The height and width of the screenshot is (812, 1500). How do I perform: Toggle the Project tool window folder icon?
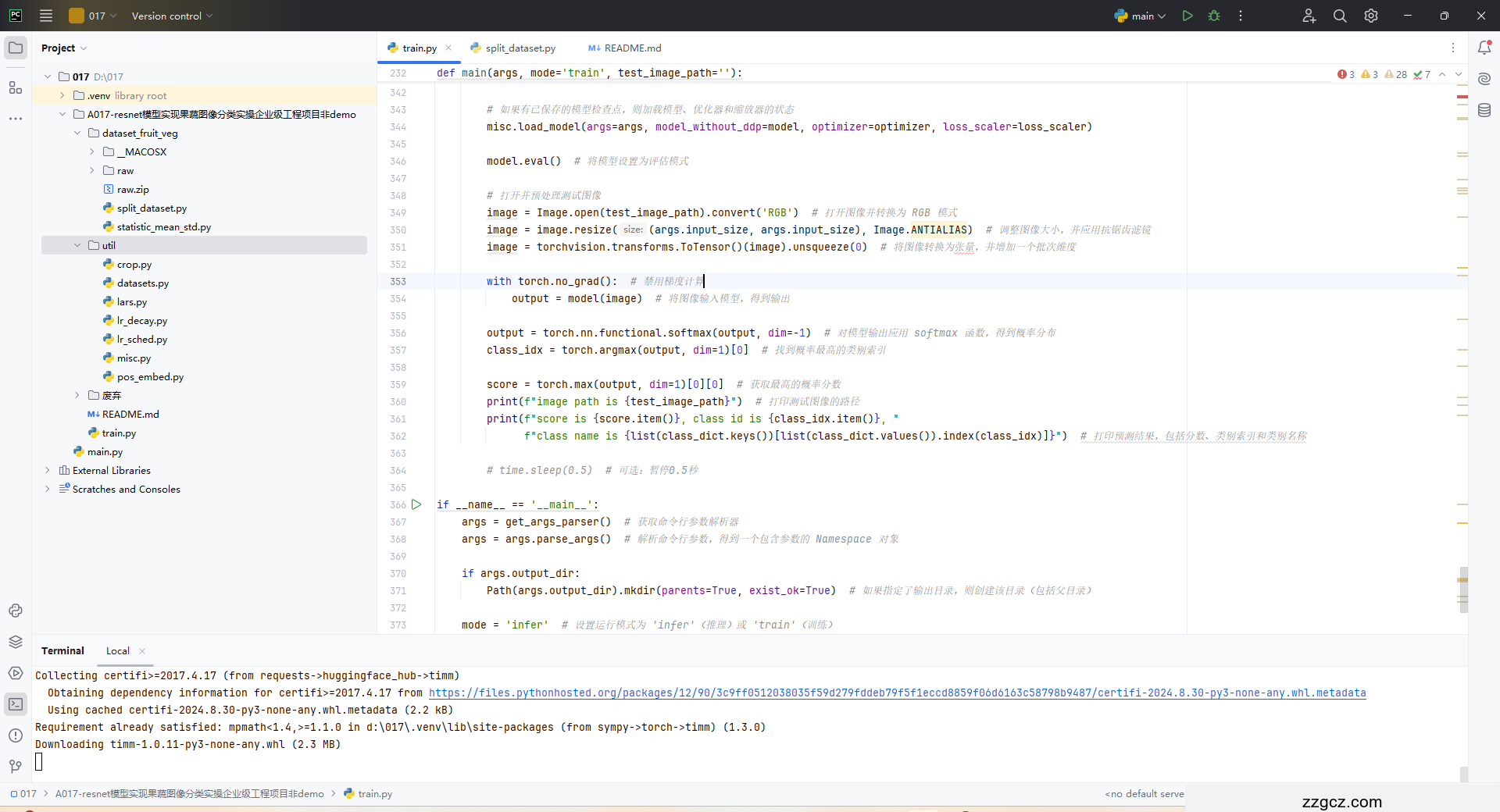15,48
